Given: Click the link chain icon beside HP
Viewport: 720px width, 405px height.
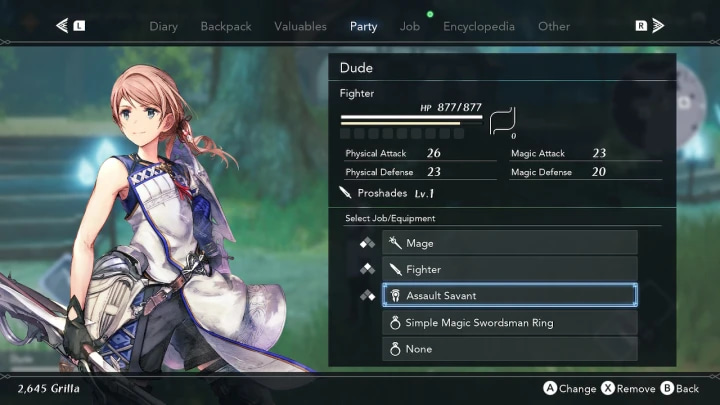Looking at the screenshot, I should pos(502,121).
